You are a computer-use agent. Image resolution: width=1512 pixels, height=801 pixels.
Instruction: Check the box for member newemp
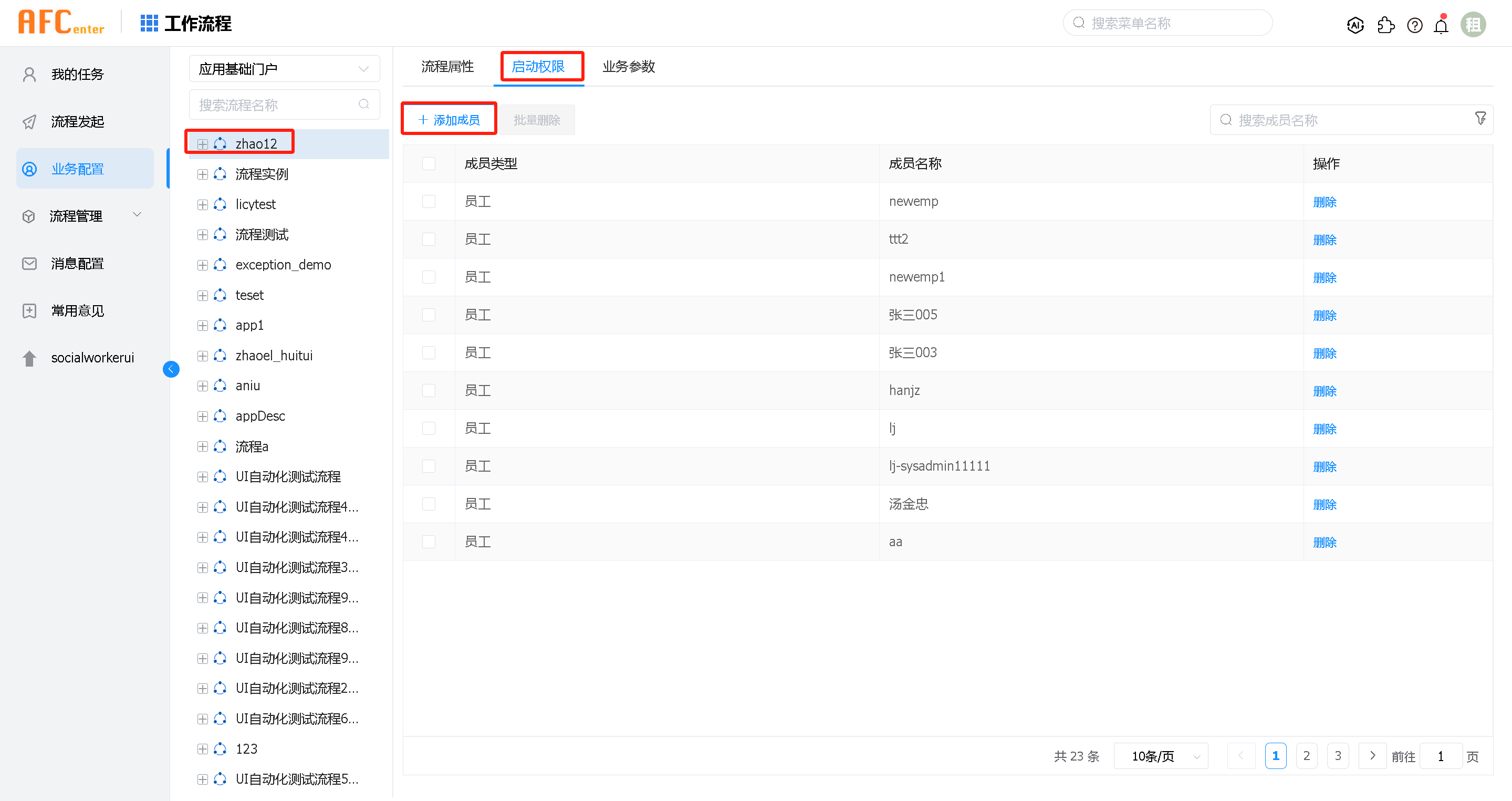point(429,201)
